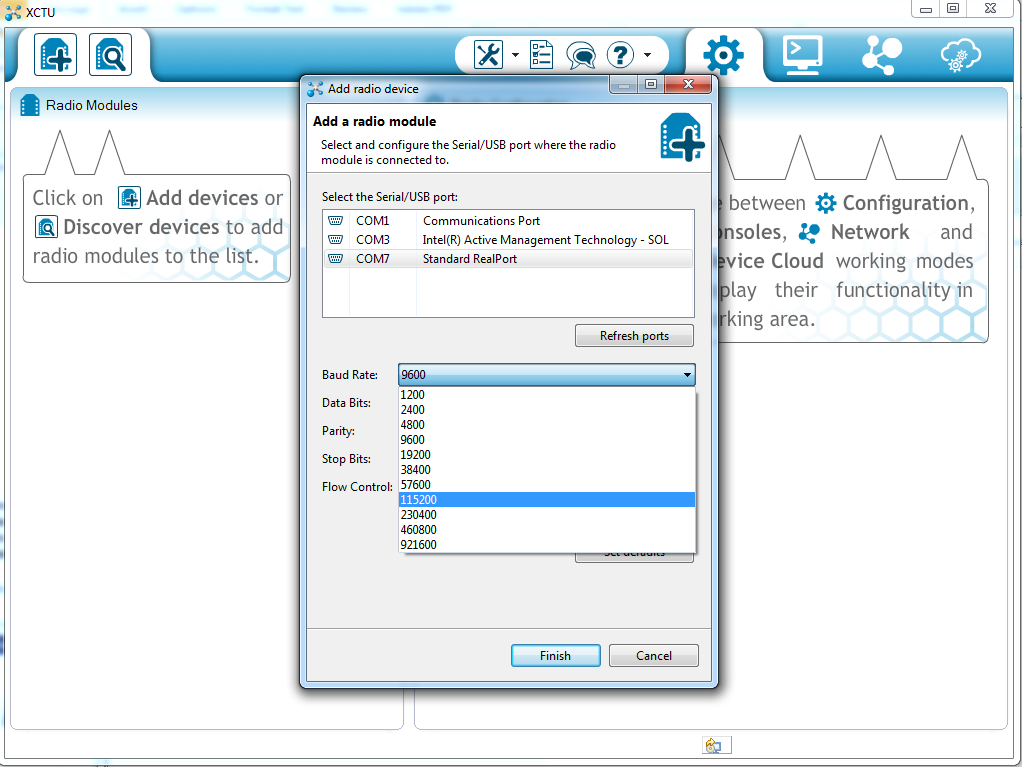Switch to Configuration gear mode

pos(723,55)
